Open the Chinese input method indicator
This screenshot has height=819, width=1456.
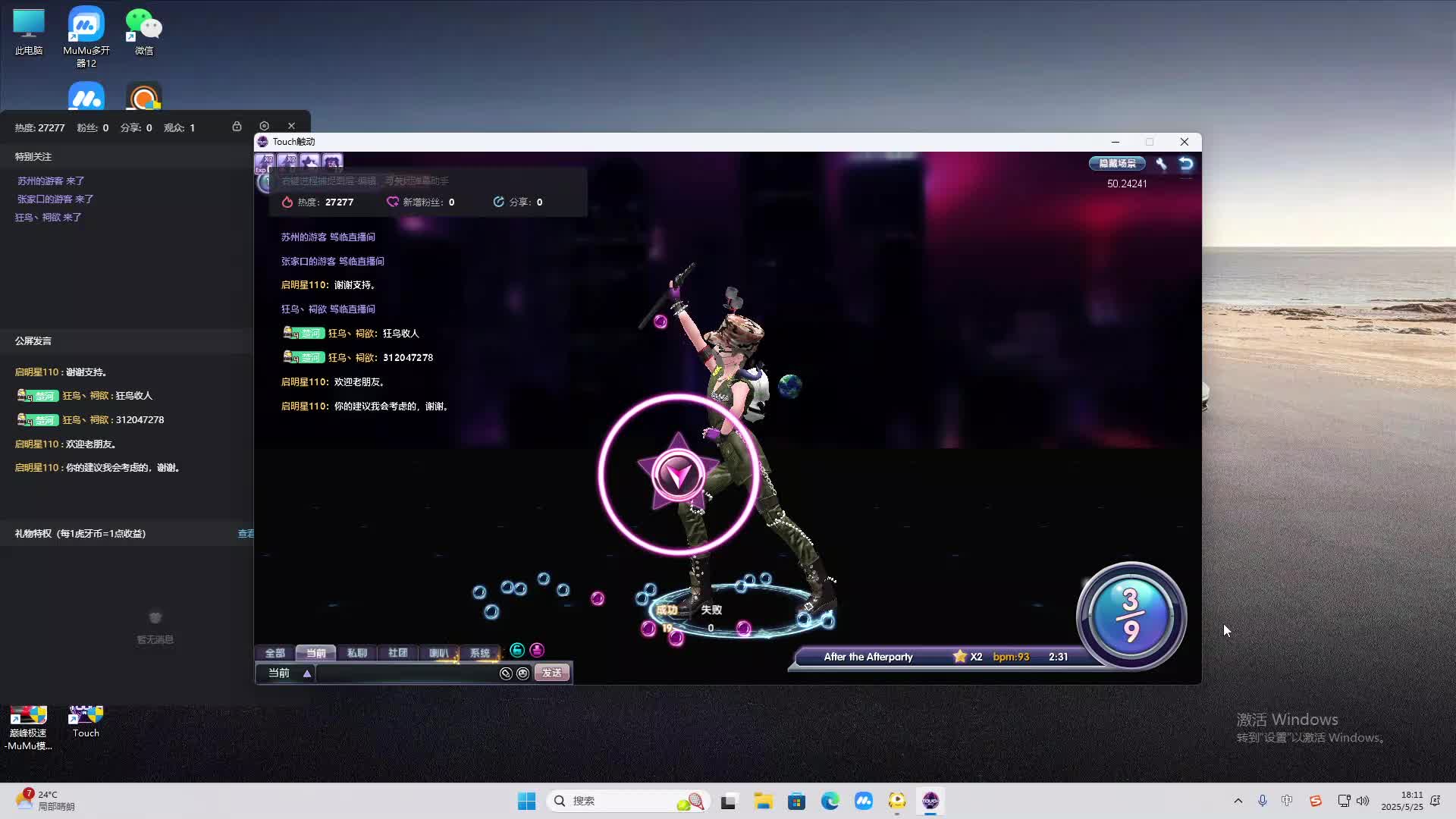point(1287,801)
